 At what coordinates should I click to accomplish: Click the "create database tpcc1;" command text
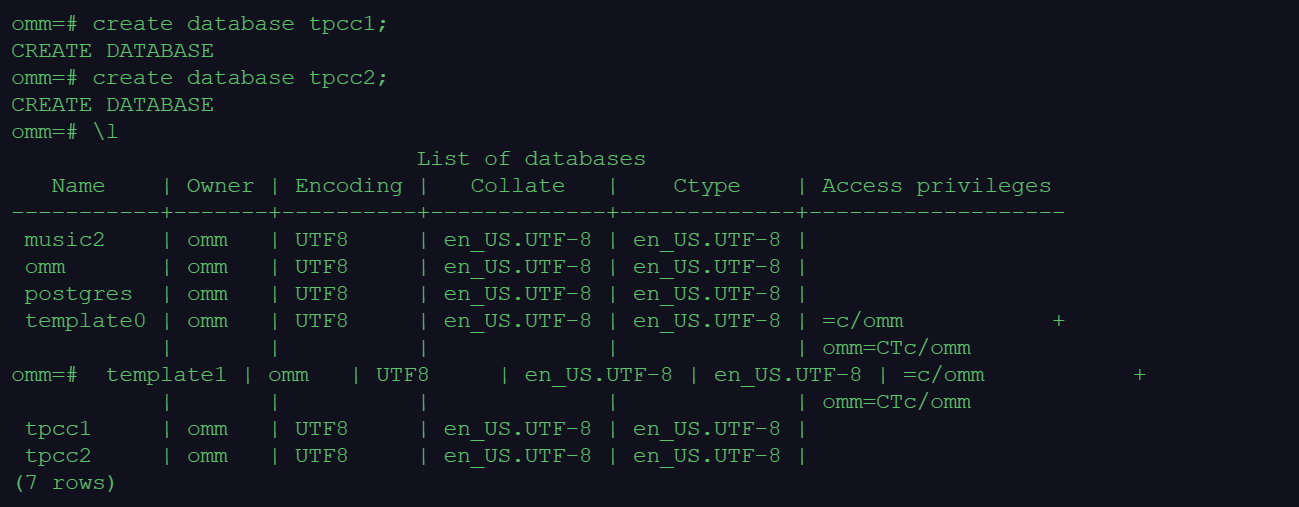point(240,23)
